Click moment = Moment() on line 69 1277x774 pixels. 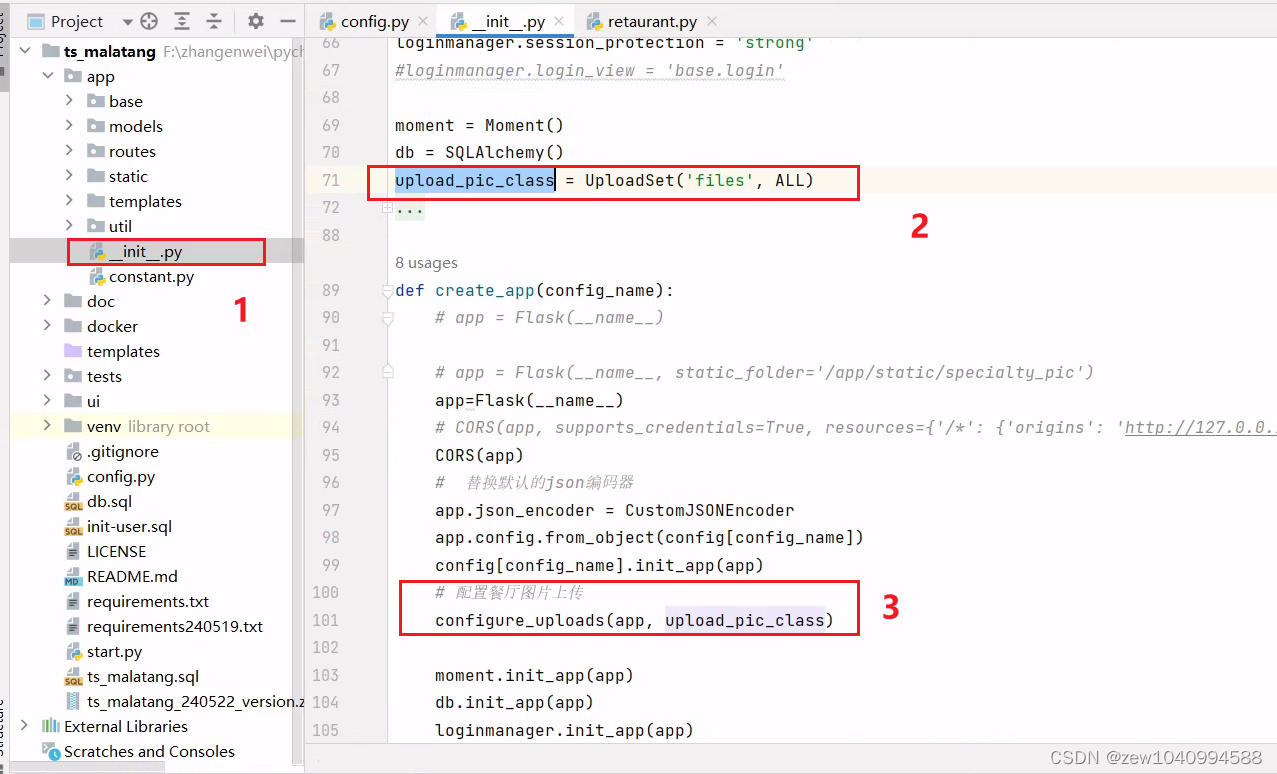tap(479, 125)
